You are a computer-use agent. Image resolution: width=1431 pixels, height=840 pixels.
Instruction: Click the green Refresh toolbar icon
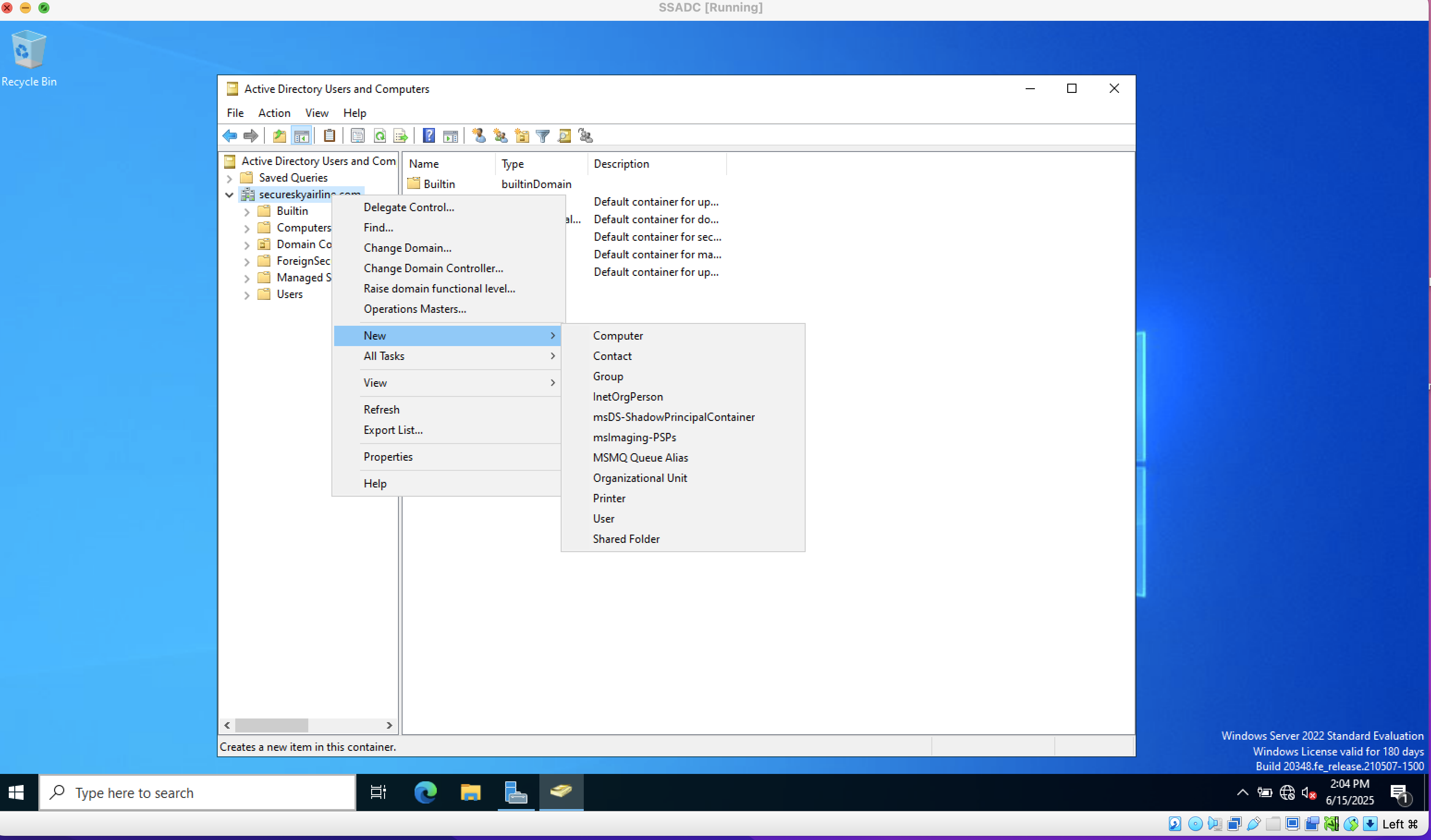(379, 136)
